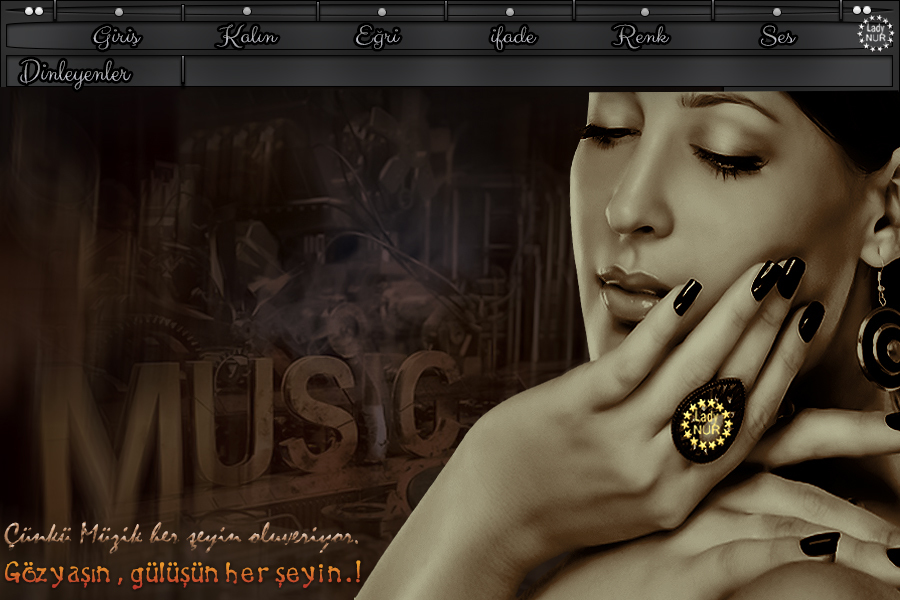The height and width of the screenshot is (600, 900).
Task: Toggle Kalın bold text option
Action: click(247, 38)
